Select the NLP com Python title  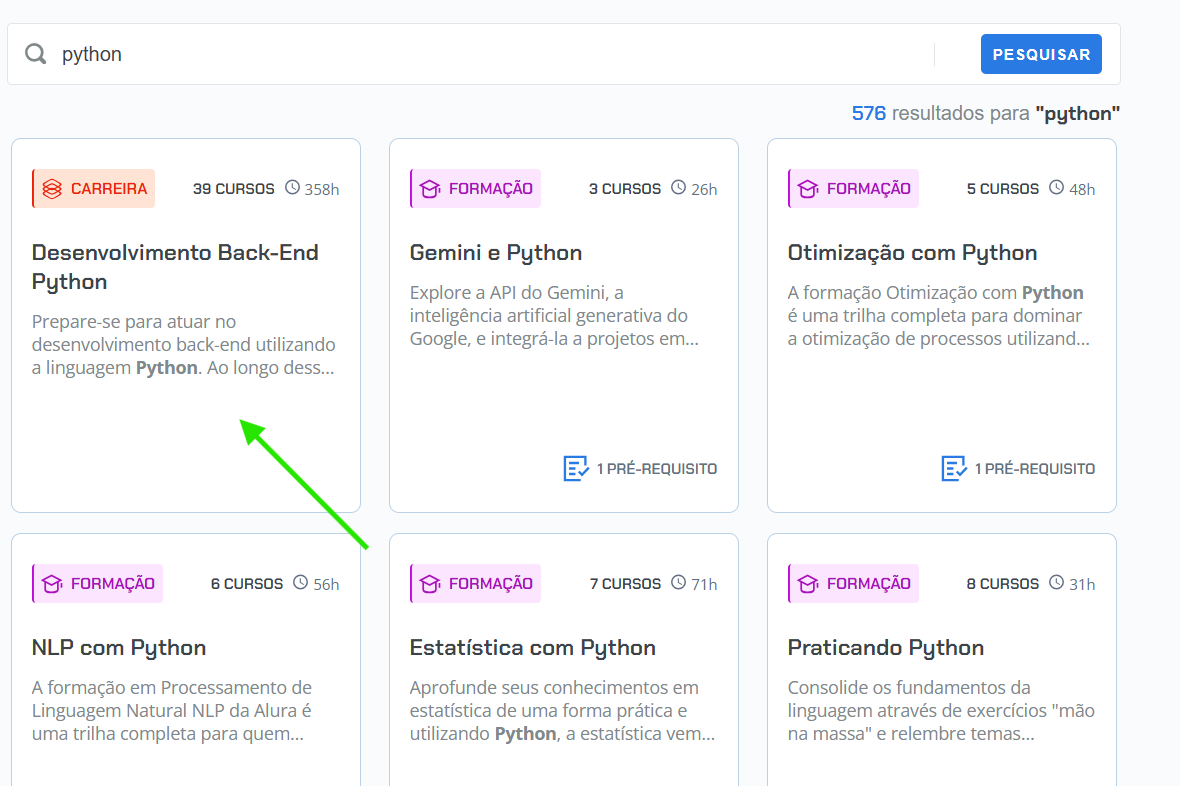[x=119, y=648]
